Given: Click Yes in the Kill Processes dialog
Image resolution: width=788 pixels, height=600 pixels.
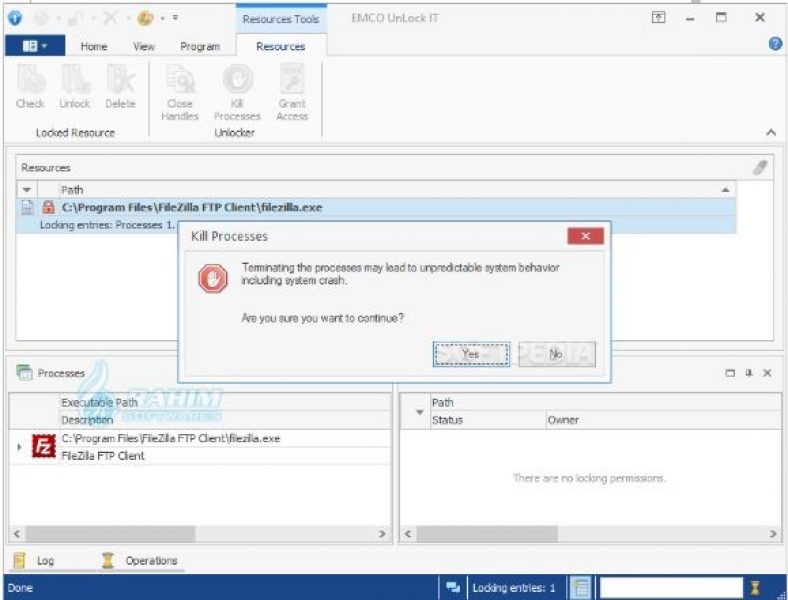Looking at the screenshot, I should (x=471, y=354).
